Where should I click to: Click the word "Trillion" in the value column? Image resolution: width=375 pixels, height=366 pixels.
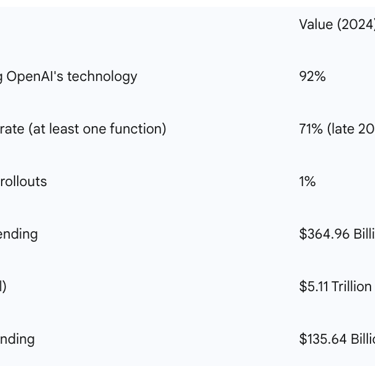coord(352,286)
